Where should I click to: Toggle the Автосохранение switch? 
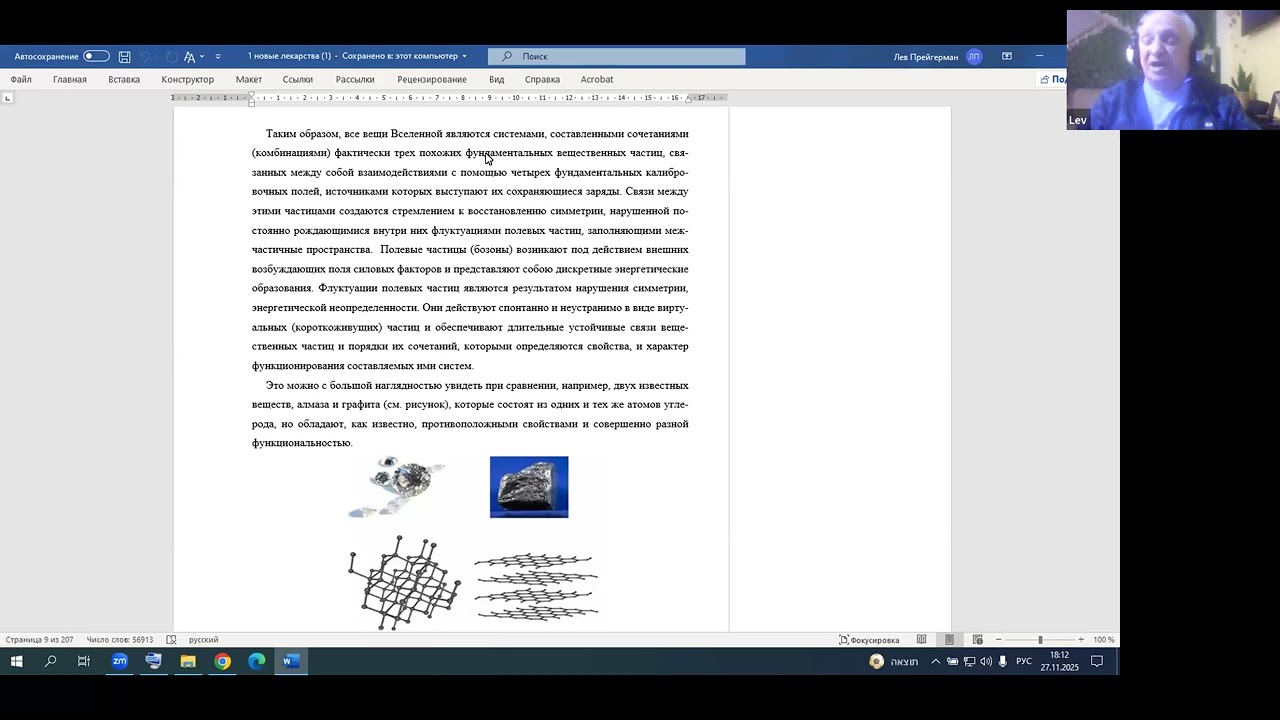click(x=96, y=56)
